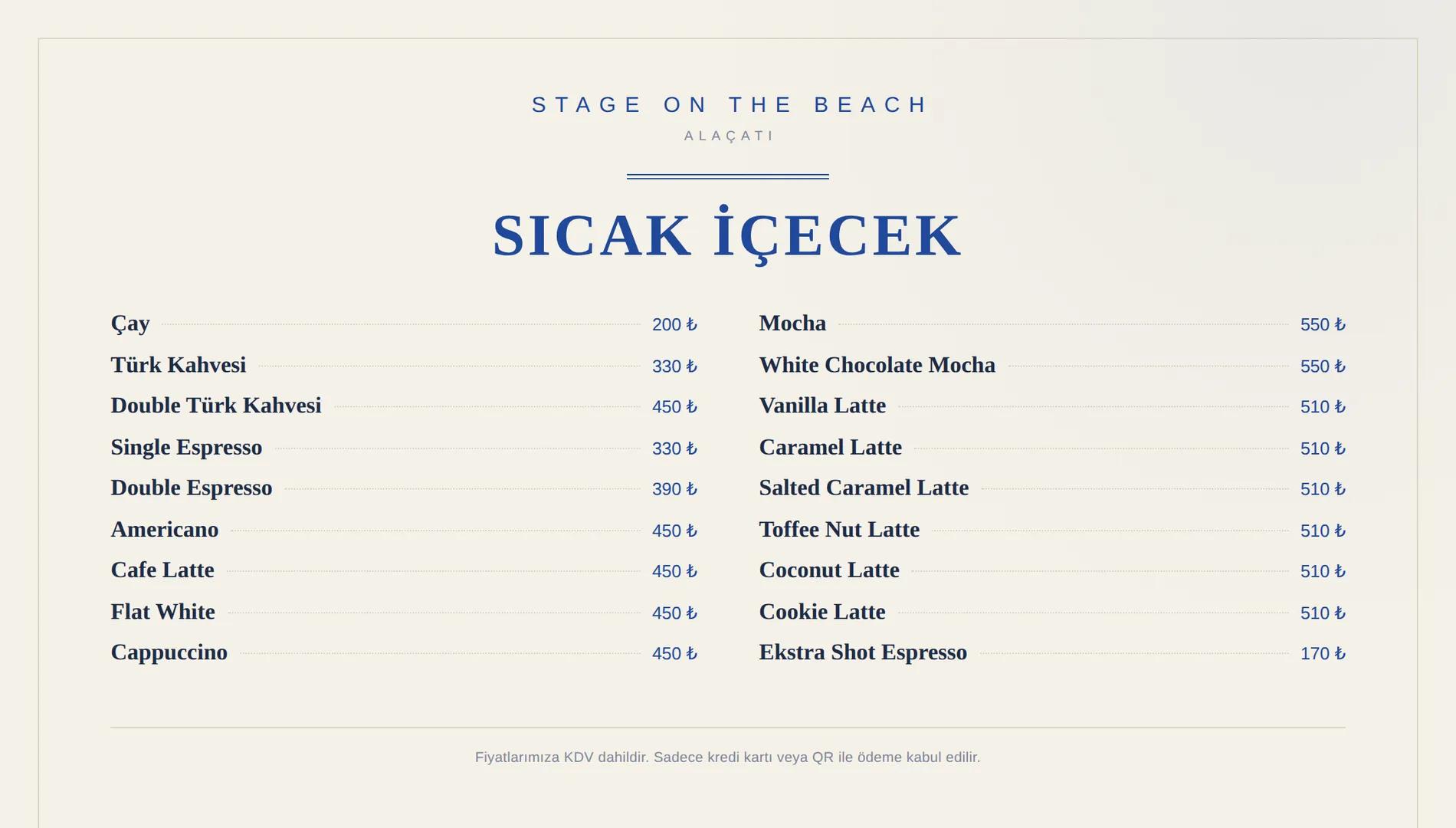Image resolution: width=1456 pixels, height=828 pixels.
Task: Choose Single Espresso item
Action: [x=186, y=447]
